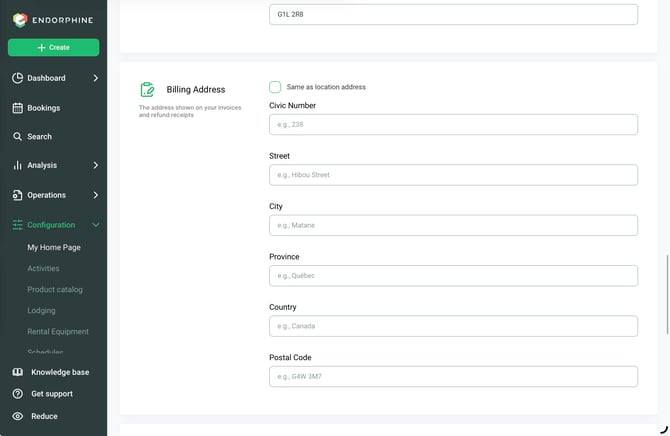The image size is (670, 436).
Task: Click the Bookings calendar icon
Action: (x=18, y=108)
